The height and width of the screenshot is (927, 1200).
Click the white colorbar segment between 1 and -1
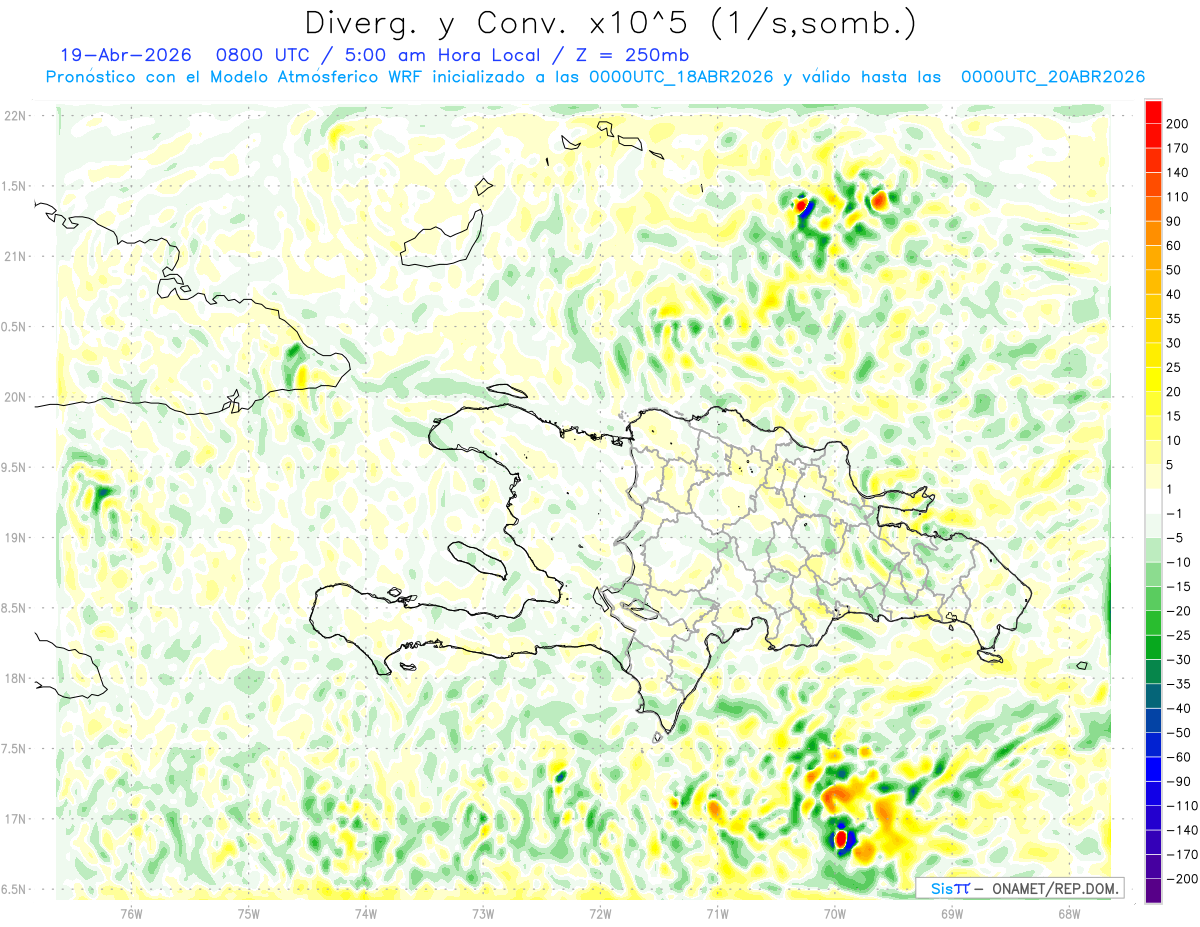click(x=1153, y=501)
